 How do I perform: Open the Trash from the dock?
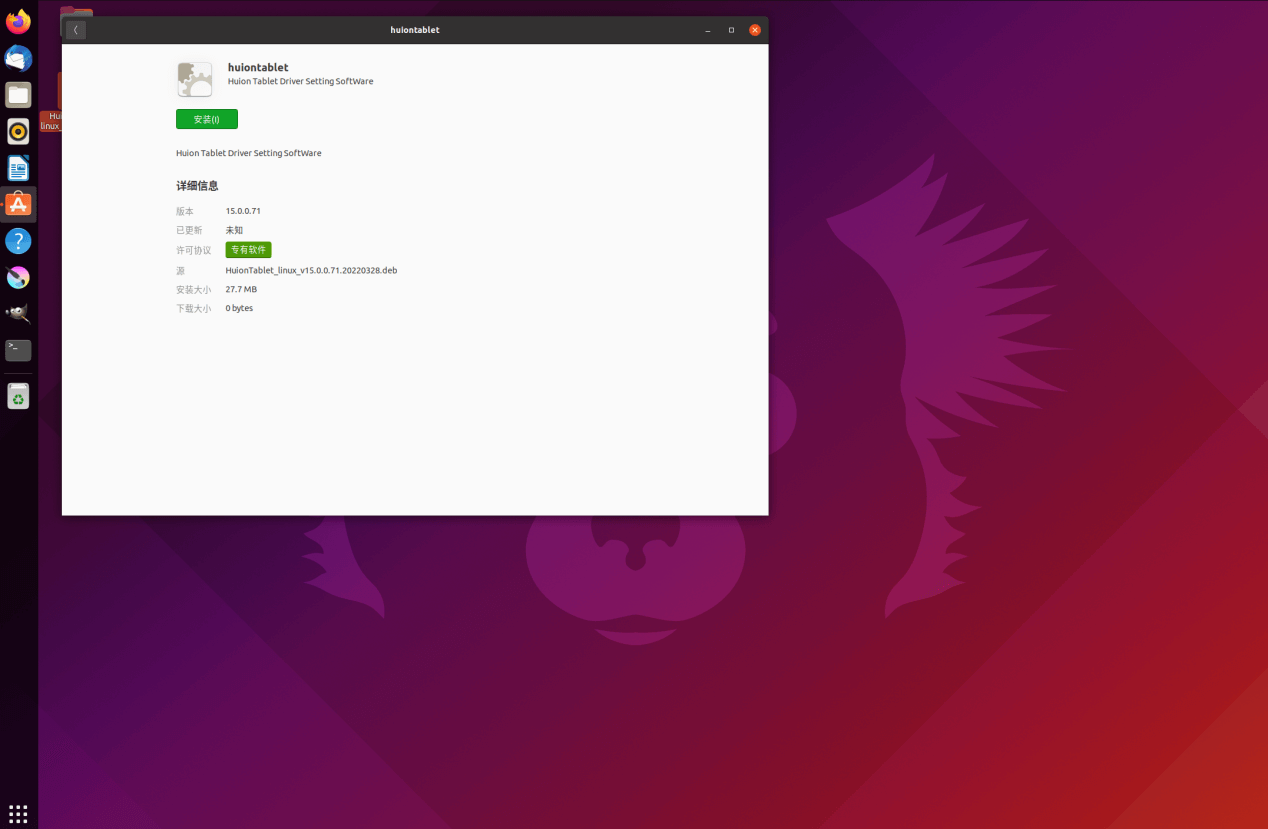(18, 397)
